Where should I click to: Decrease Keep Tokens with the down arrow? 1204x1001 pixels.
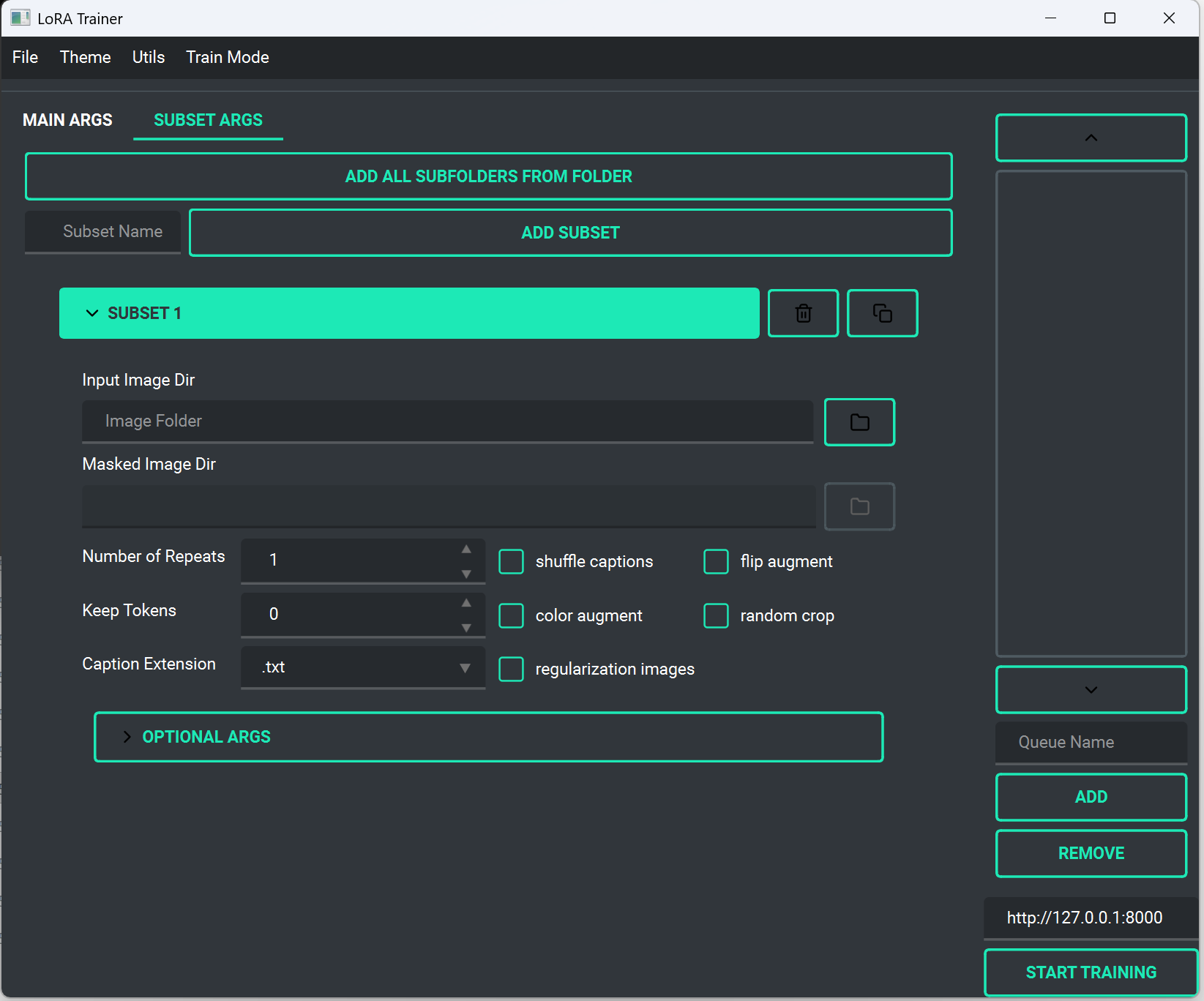[466, 628]
